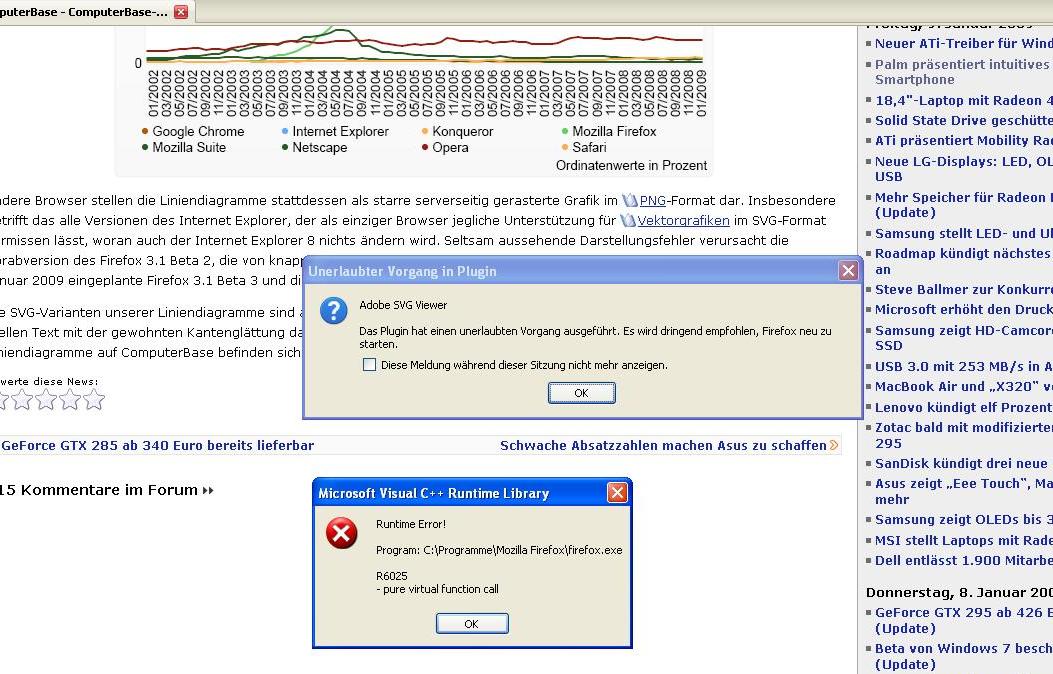This screenshot has height=674, width=1053.
Task: Open 'Zotac bald mit modifizierter' news
Action: [x=964, y=436]
